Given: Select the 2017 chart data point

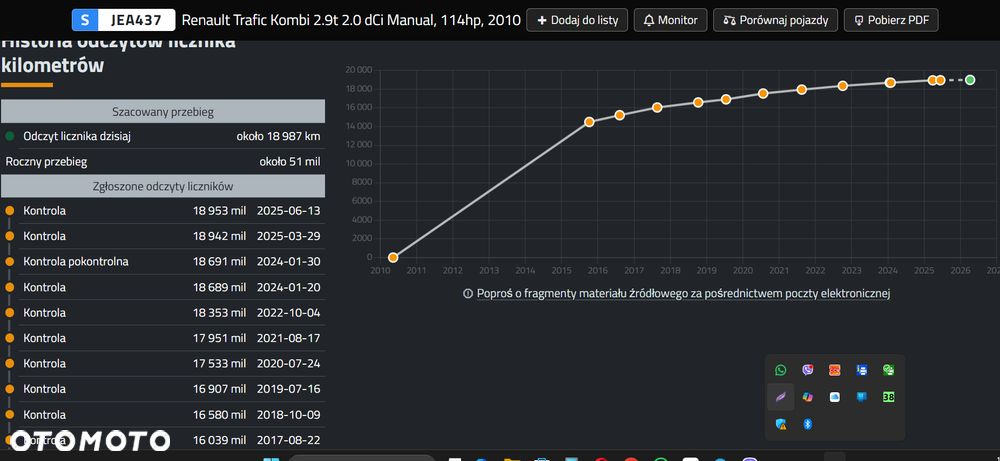Looking at the screenshot, I should [657, 108].
